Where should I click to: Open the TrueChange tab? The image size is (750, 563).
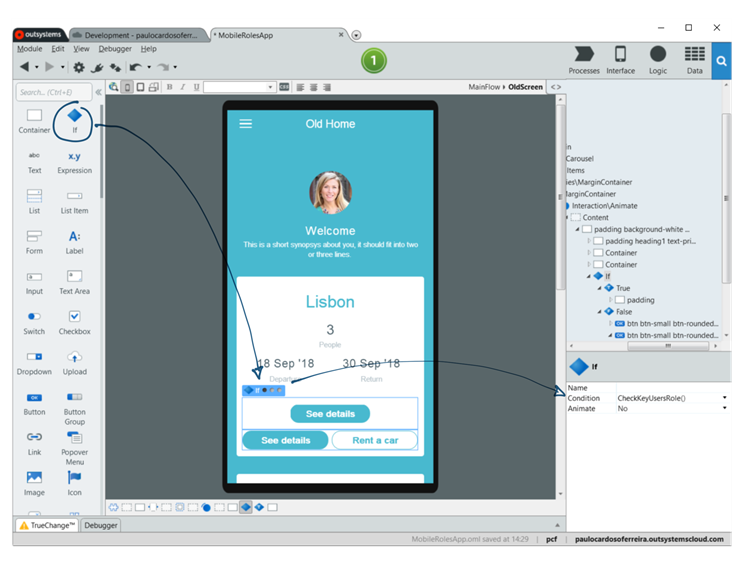point(47,525)
